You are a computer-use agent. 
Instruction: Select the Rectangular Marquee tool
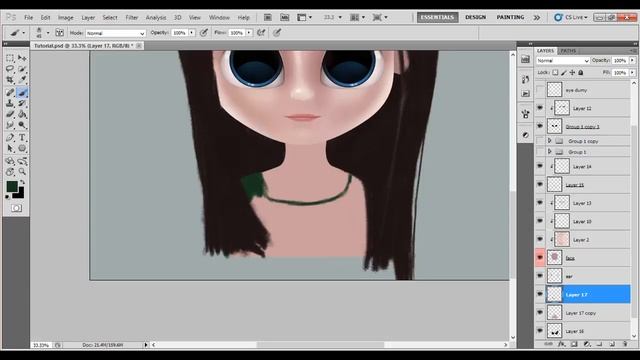tap(10, 58)
